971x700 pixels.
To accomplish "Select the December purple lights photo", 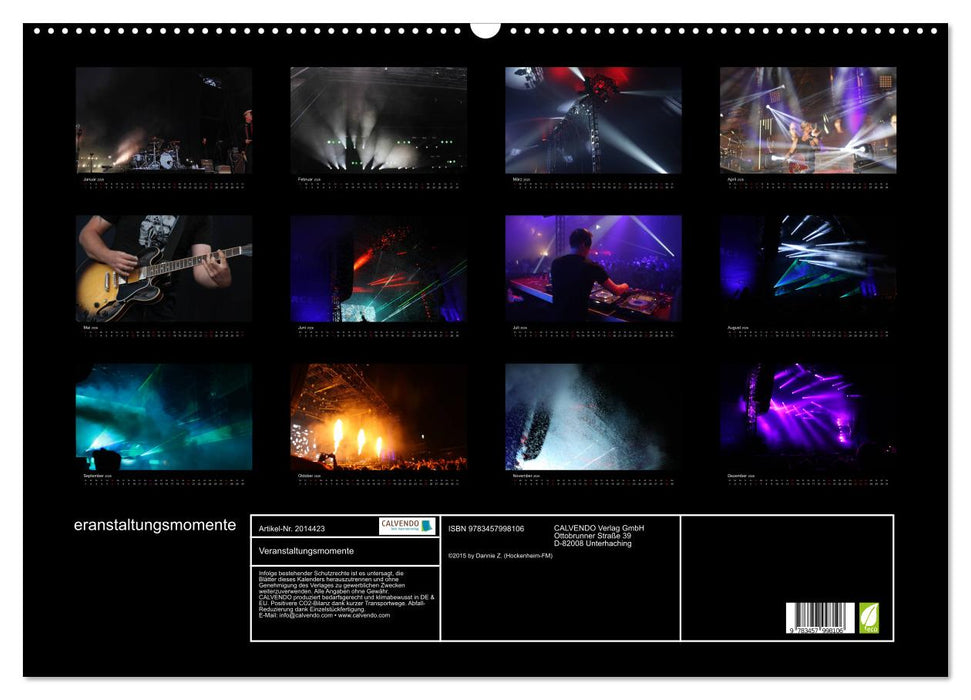I will point(808,416).
